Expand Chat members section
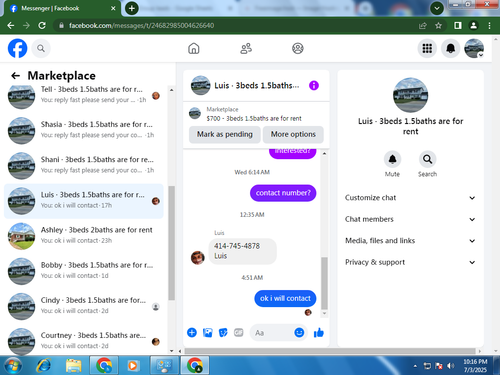The height and width of the screenshot is (375, 500). (410, 219)
